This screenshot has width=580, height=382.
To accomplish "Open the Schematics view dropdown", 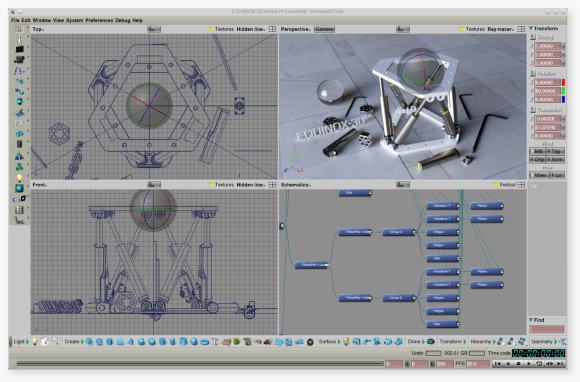I will (x=296, y=184).
